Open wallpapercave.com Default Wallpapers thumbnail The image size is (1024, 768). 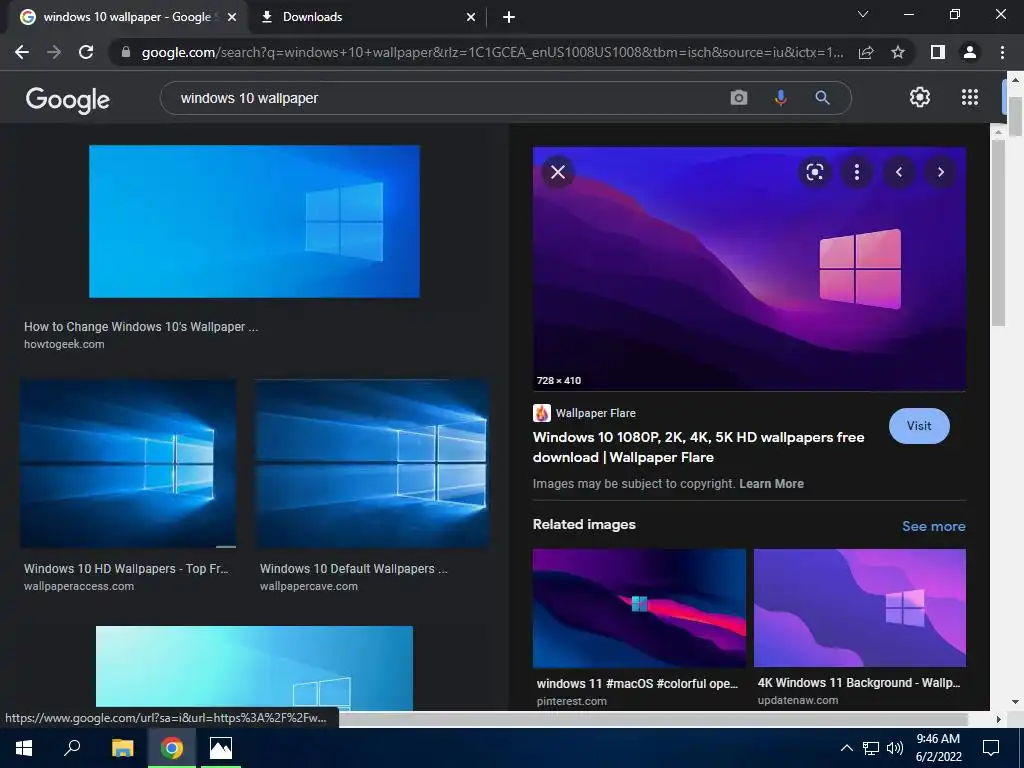click(x=372, y=464)
